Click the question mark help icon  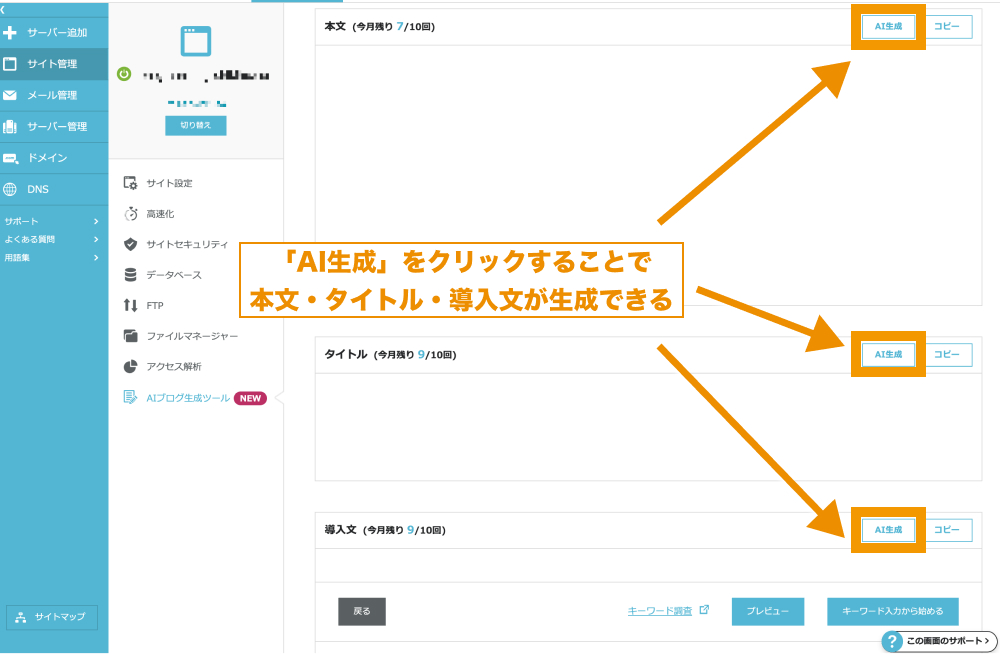892,641
